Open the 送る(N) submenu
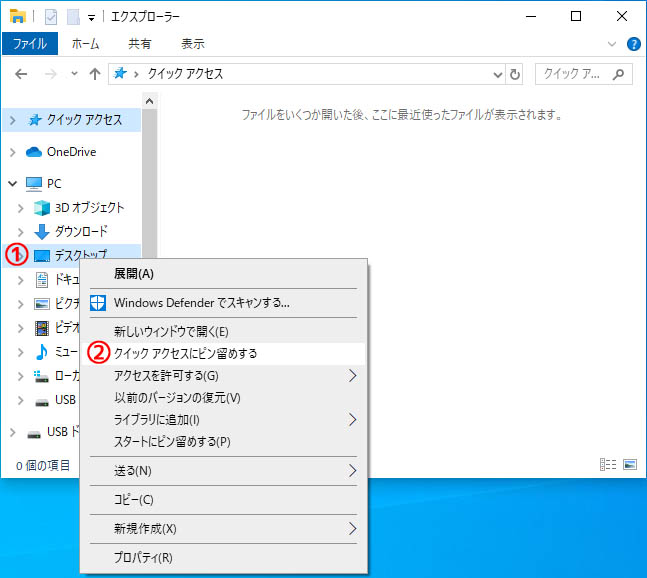 (223, 471)
